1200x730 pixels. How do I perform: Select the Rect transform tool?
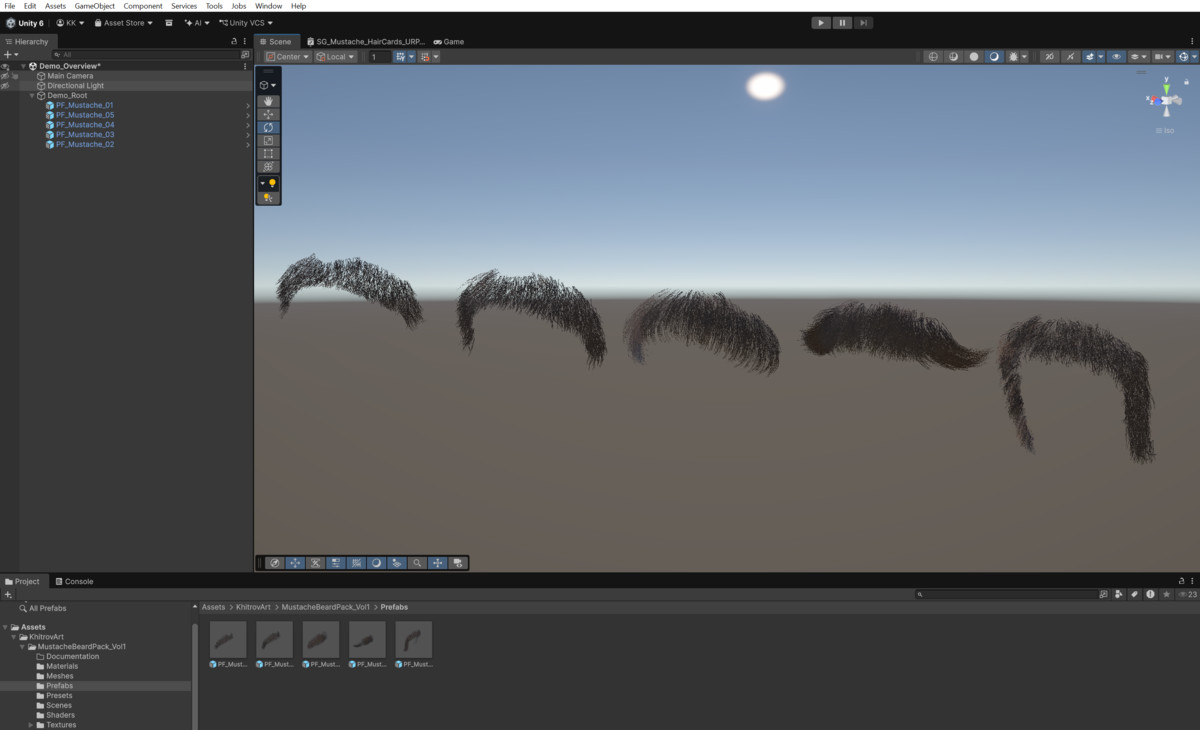[x=269, y=154]
